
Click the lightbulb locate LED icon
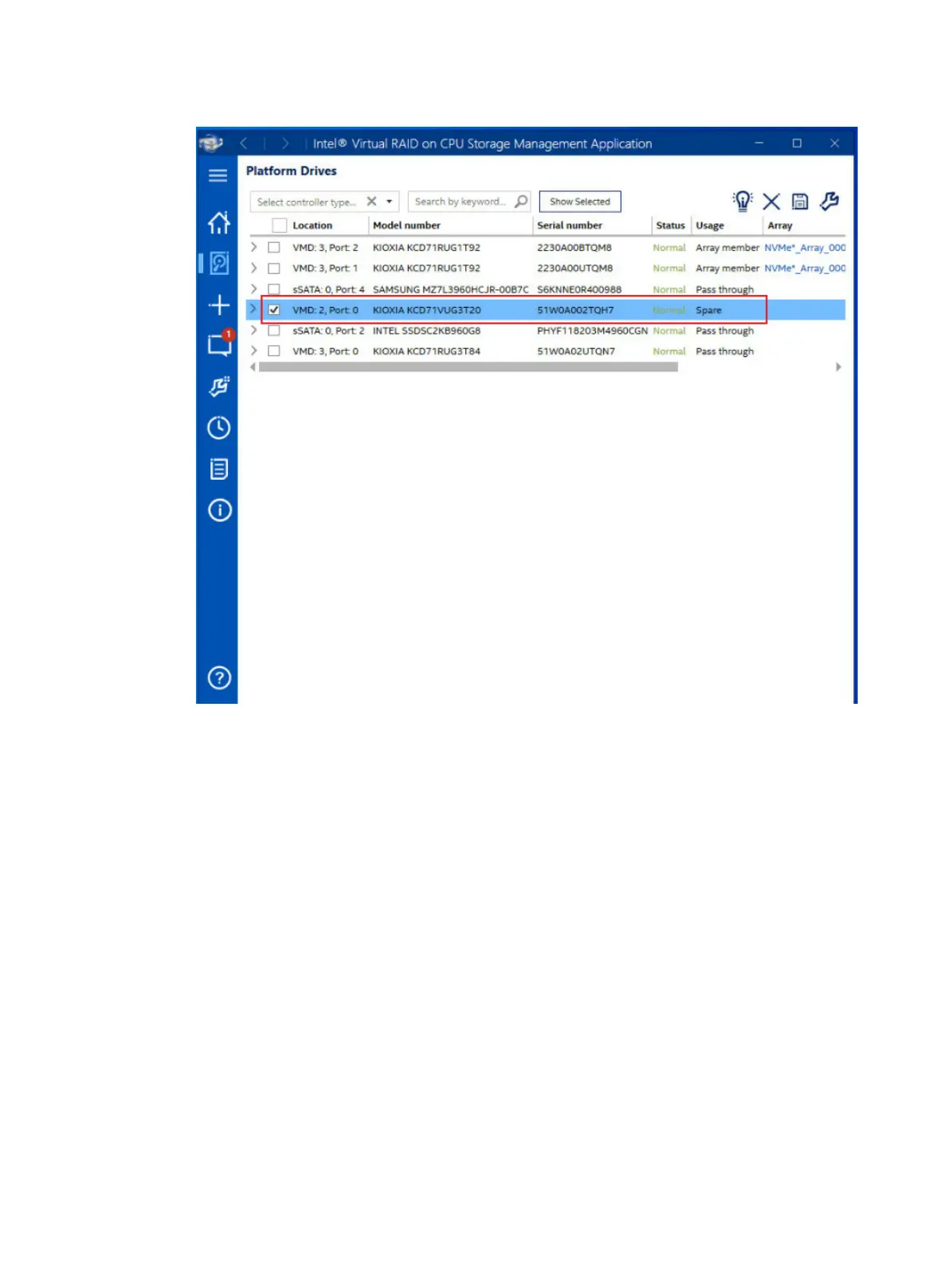tap(742, 201)
